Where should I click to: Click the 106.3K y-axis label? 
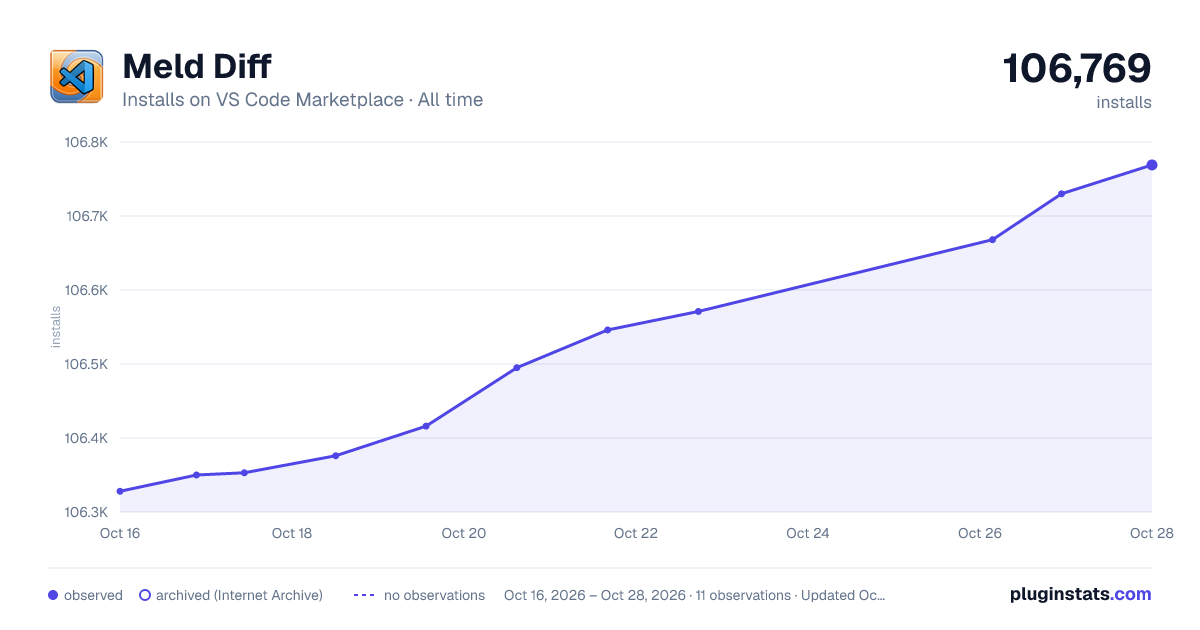[86, 512]
